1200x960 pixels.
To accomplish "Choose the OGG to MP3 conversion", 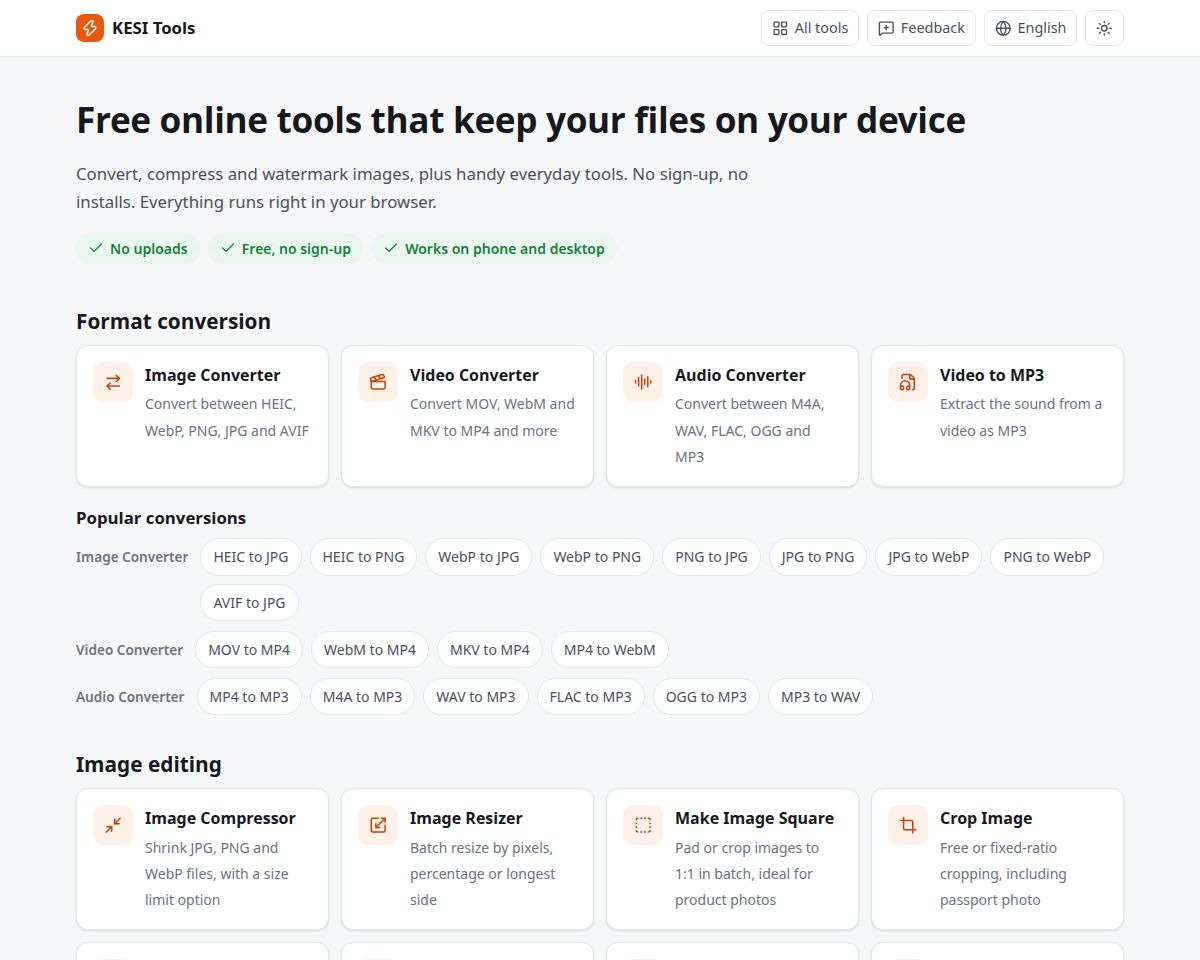I will (x=706, y=697).
